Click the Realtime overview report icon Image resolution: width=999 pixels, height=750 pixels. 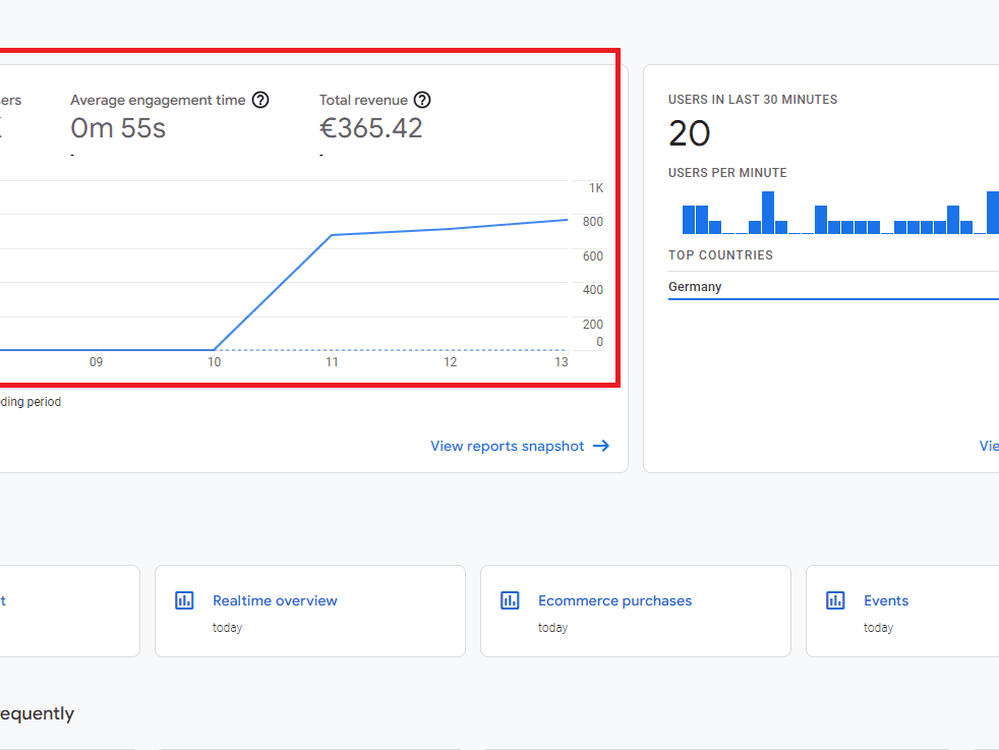pyautogui.click(x=184, y=600)
